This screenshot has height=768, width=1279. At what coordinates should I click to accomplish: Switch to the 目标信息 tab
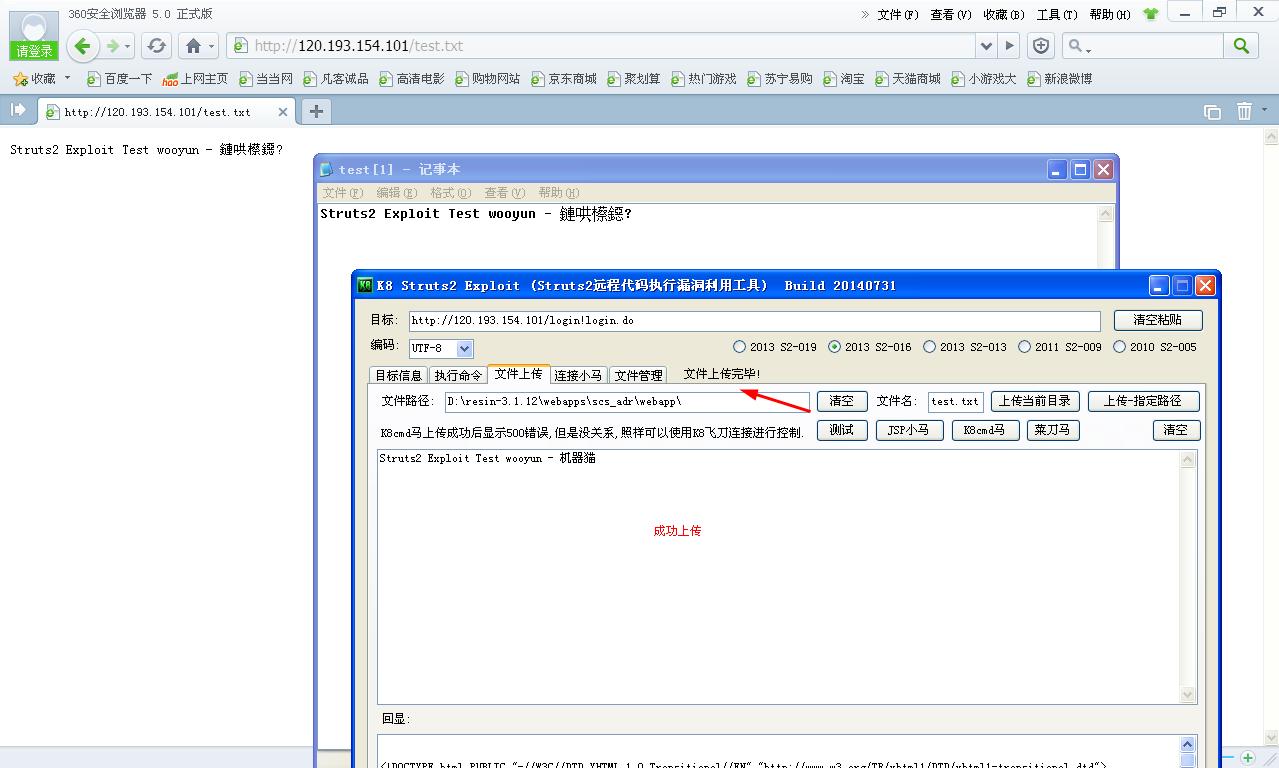point(398,375)
